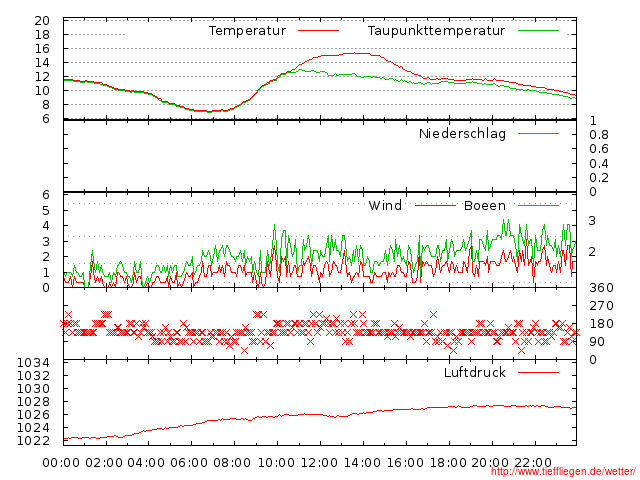Click the 0.4 precipitation axis value
Viewport: 640px width, 480px height.
[x=599, y=164]
